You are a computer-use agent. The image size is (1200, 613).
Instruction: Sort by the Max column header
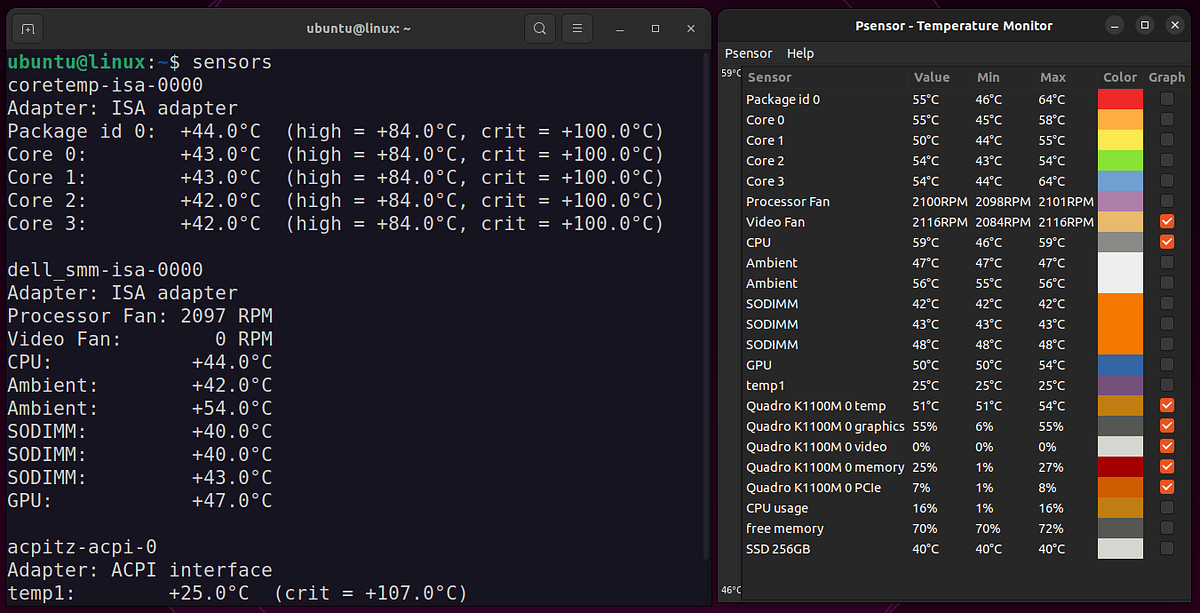click(1053, 77)
